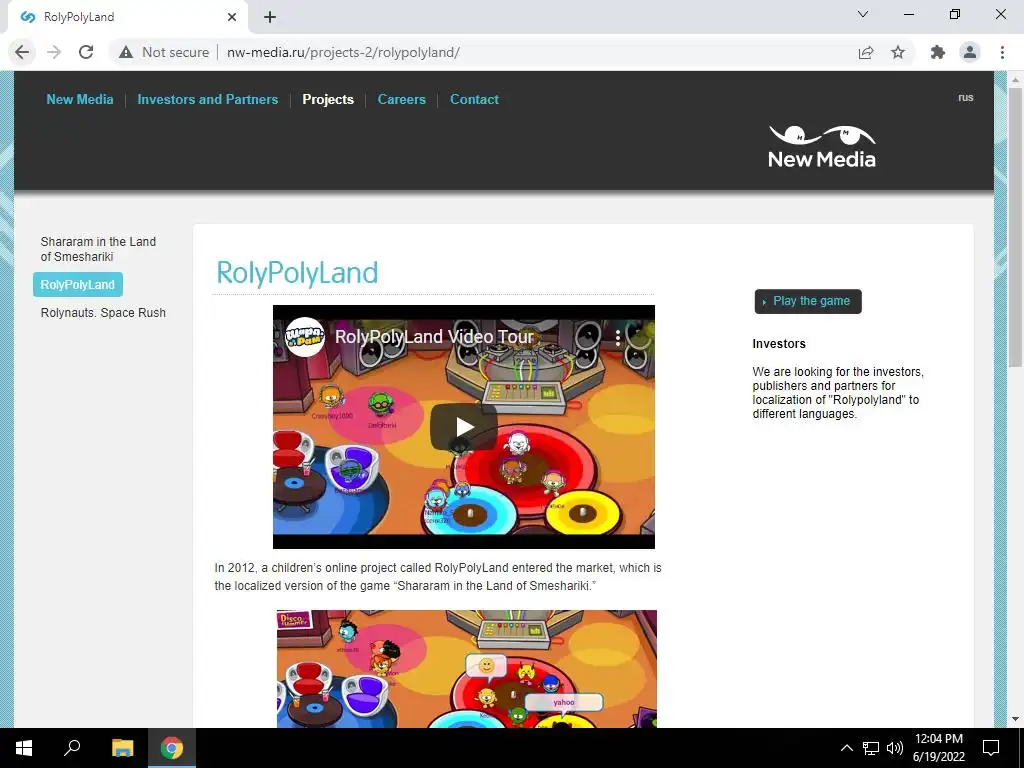Click the browser forward arrow
Viewport: 1024px width, 768px height.
[x=54, y=52]
